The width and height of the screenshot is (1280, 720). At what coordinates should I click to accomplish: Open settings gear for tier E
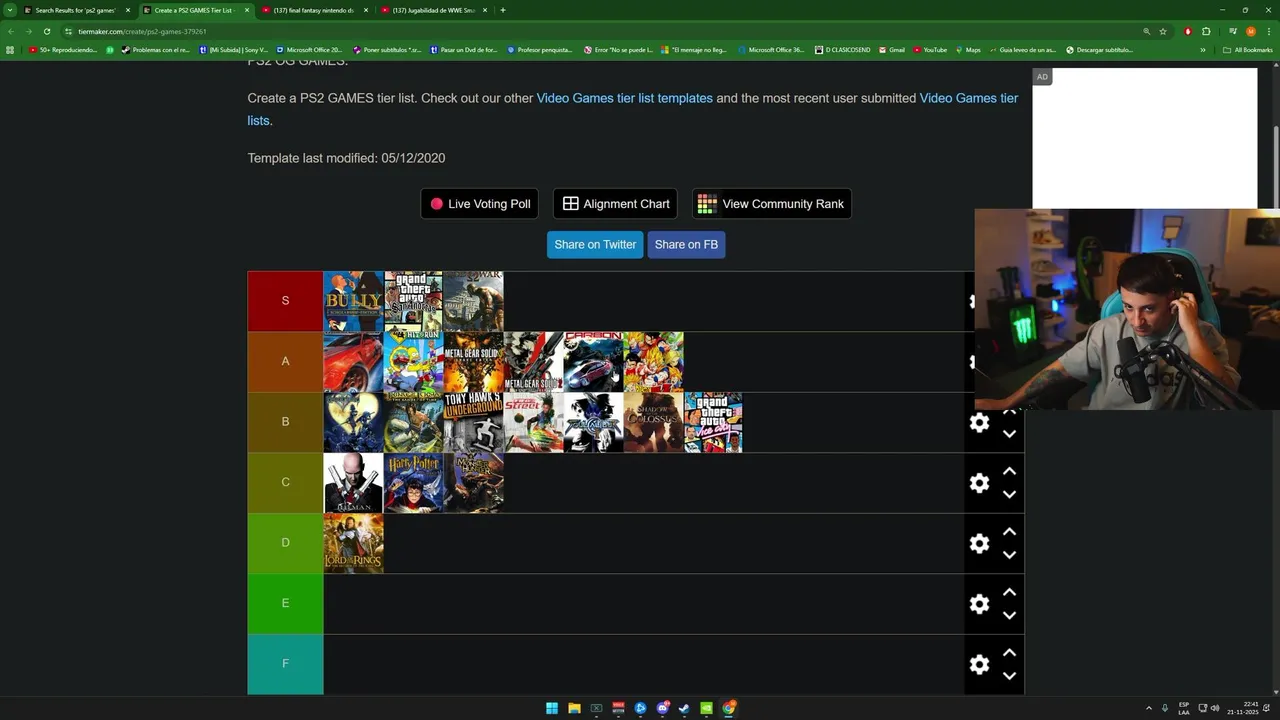tap(979, 604)
